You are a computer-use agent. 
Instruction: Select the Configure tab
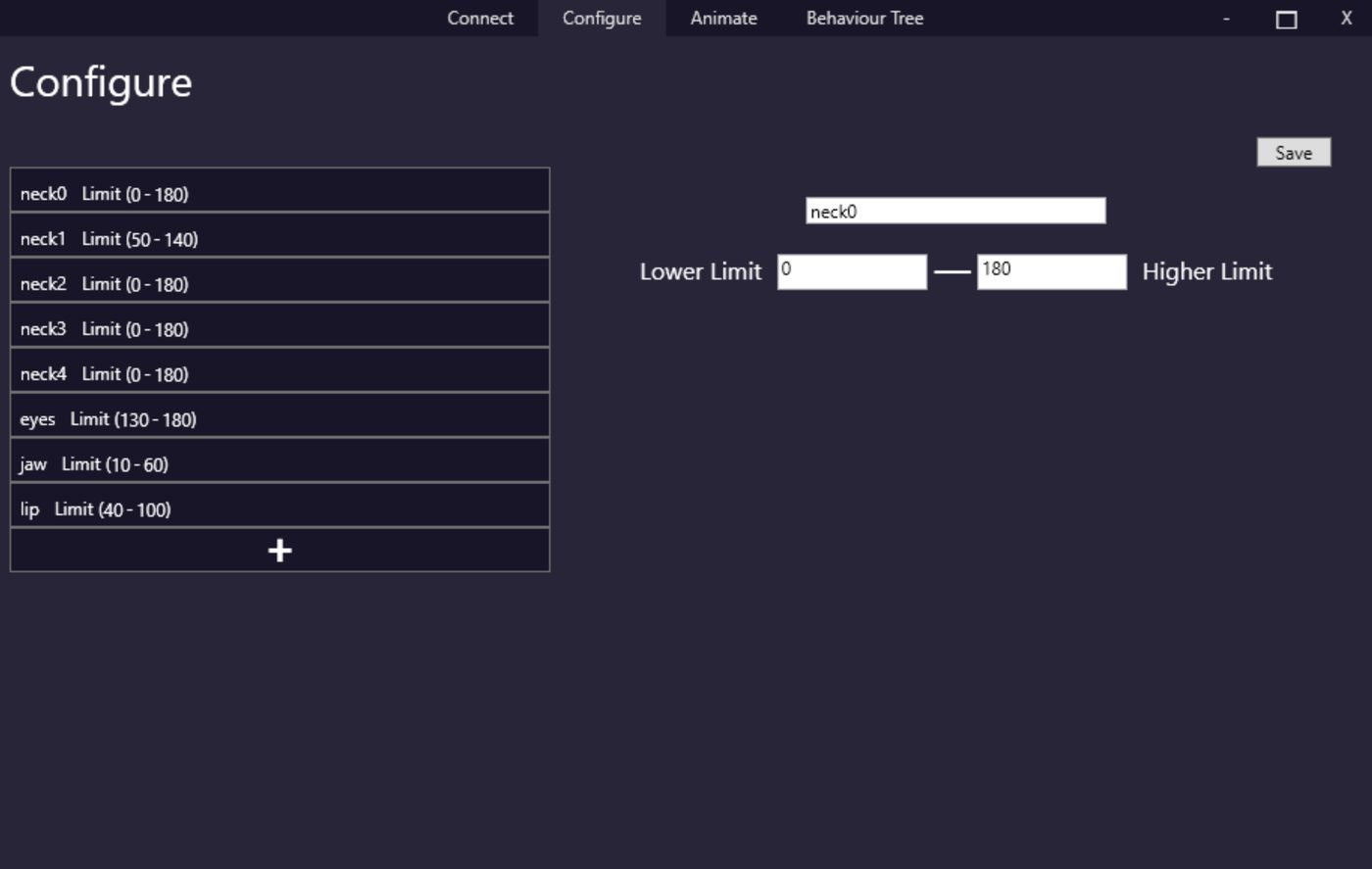[602, 18]
